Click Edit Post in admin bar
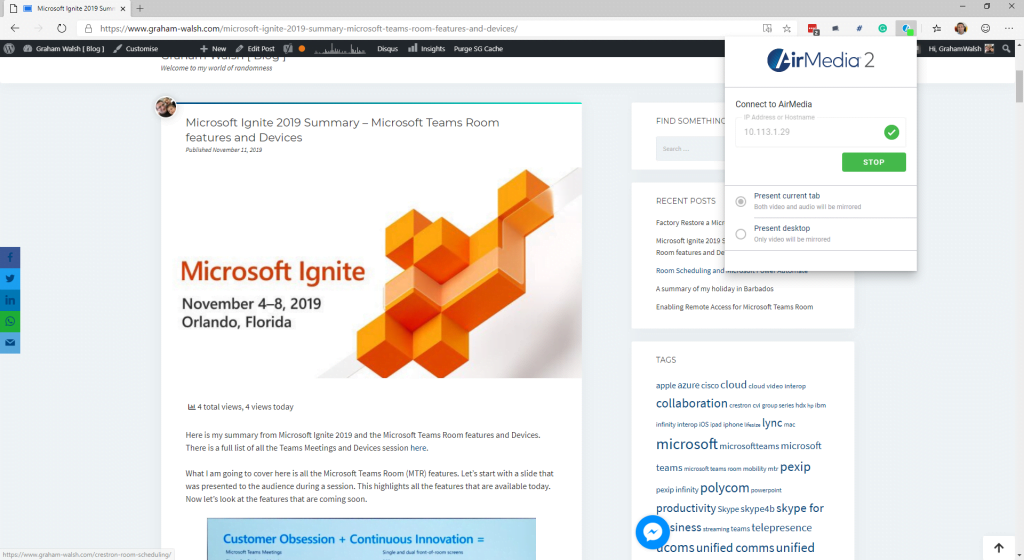This screenshot has width=1024, height=560. (x=255, y=48)
